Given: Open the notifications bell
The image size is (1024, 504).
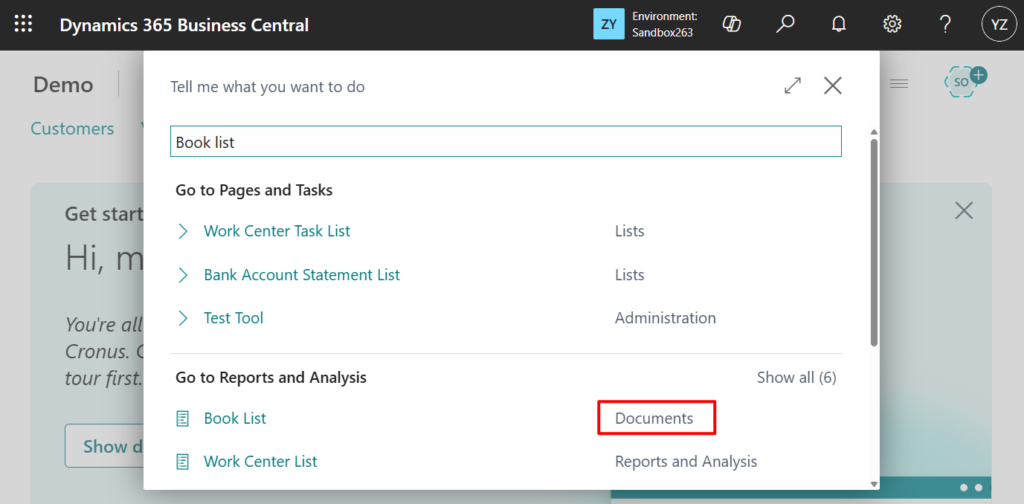Looking at the screenshot, I should coord(839,25).
